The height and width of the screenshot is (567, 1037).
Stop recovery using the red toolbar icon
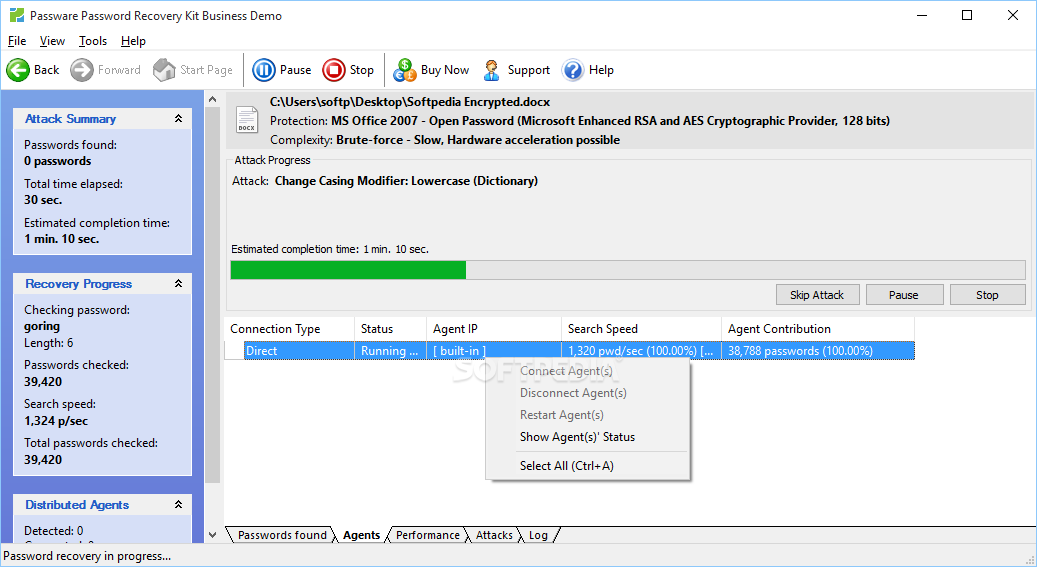(334, 70)
